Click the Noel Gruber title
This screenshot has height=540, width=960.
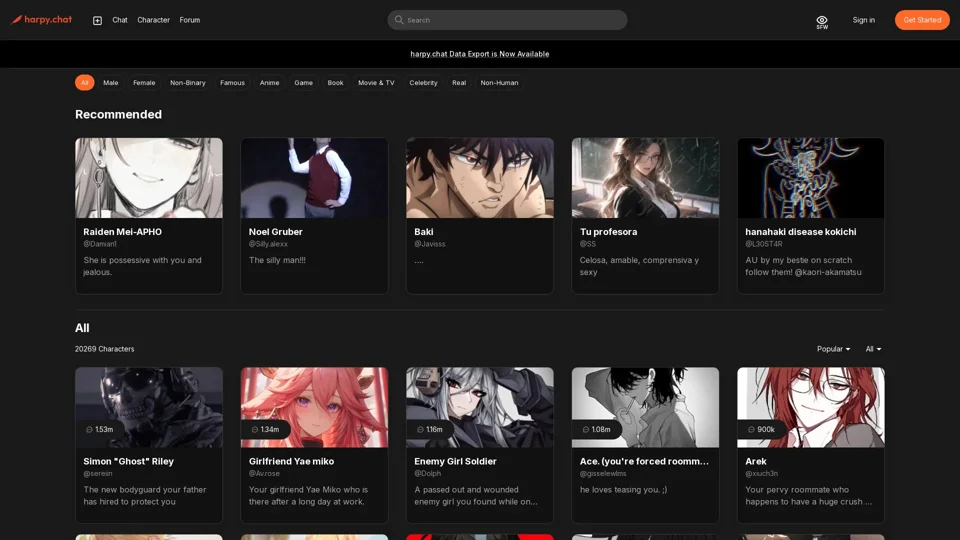point(276,232)
